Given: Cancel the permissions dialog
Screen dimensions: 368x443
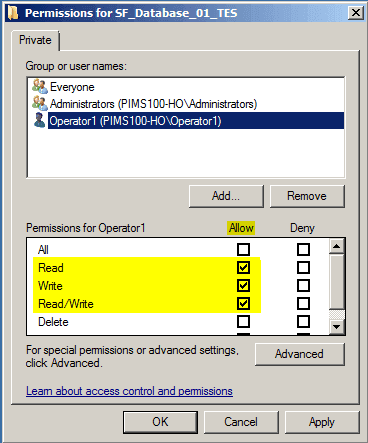Looking at the screenshot, I should [241, 422].
